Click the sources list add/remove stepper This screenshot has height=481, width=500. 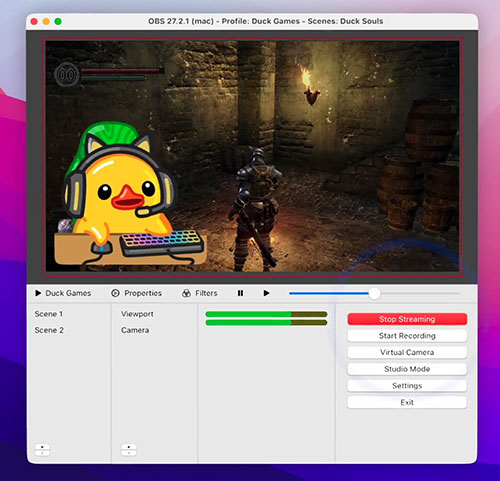pyautogui.click(x=129, y=450)
